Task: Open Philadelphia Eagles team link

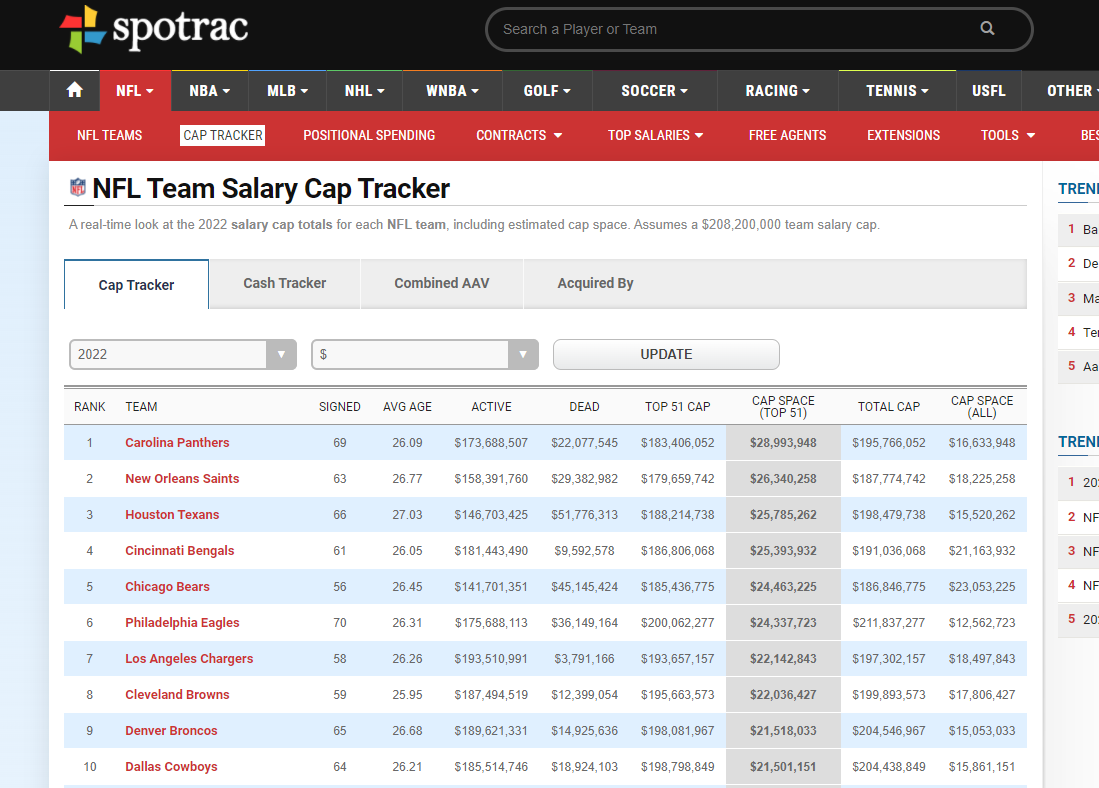Action: [182, 623]
